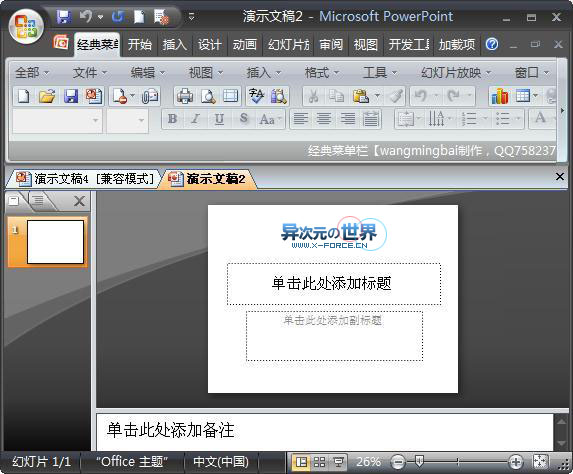This screenshot has width=573, height=474.
Task: Click "Office 主题" in status bar
Action: point(132,462)
